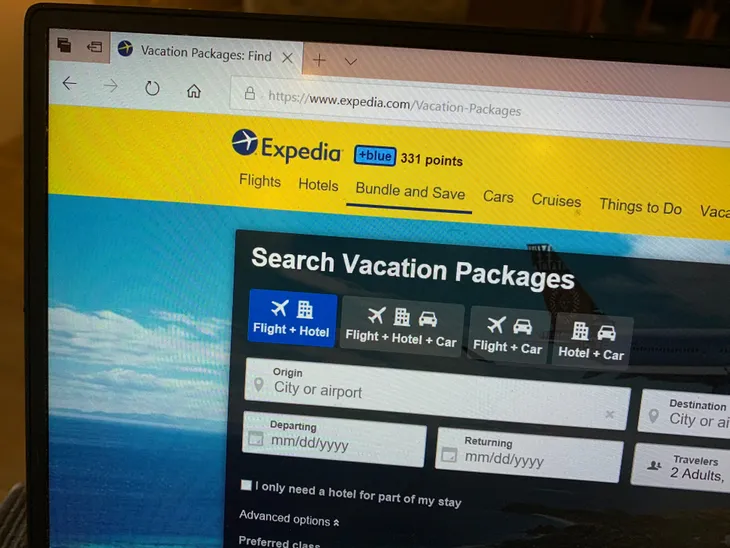The image size is (730, 548).
Task: Go to the Cruises menu item
Action: coord(556,200)
